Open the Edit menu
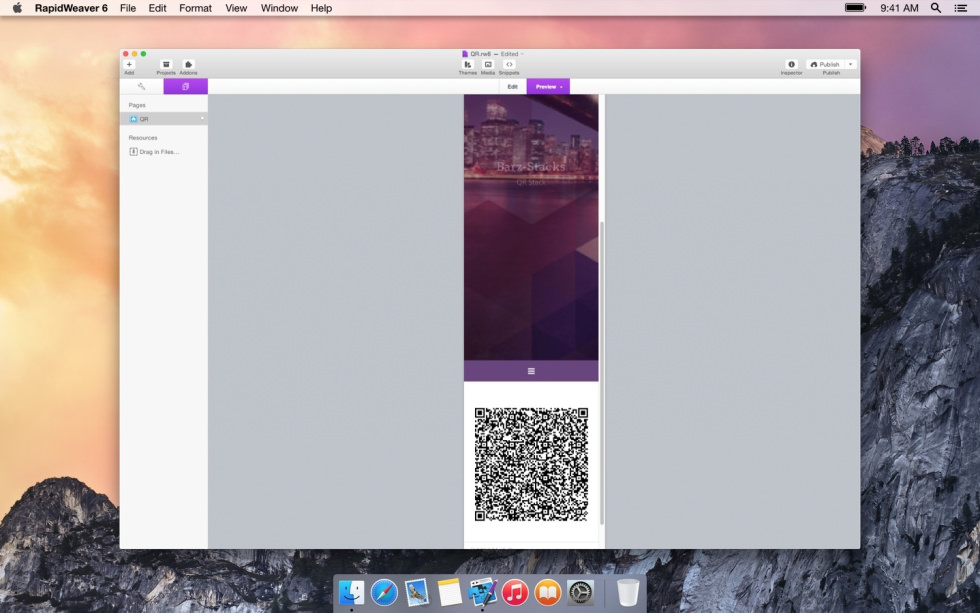 coord(158,8)
